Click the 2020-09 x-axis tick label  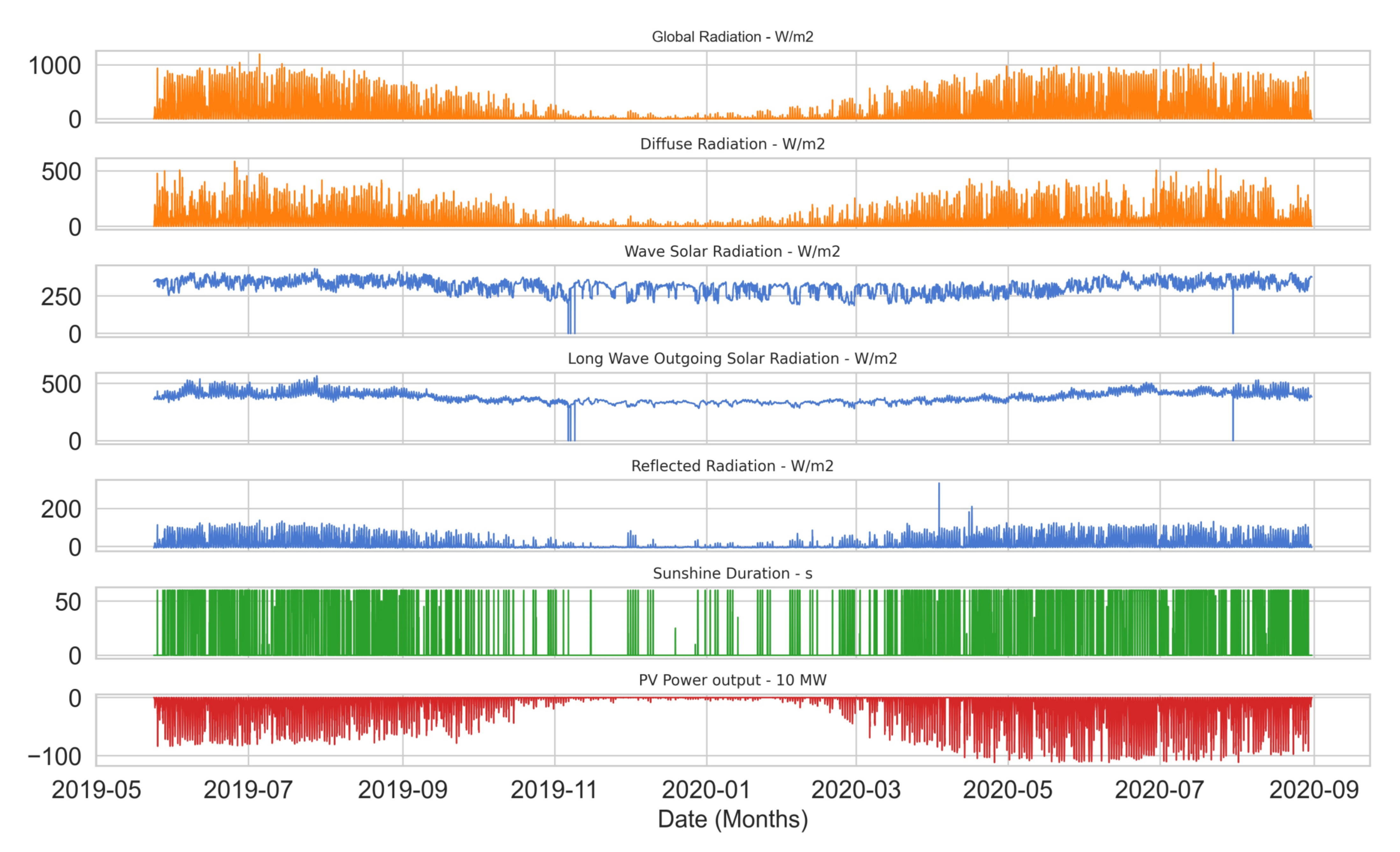[1314, 790]
